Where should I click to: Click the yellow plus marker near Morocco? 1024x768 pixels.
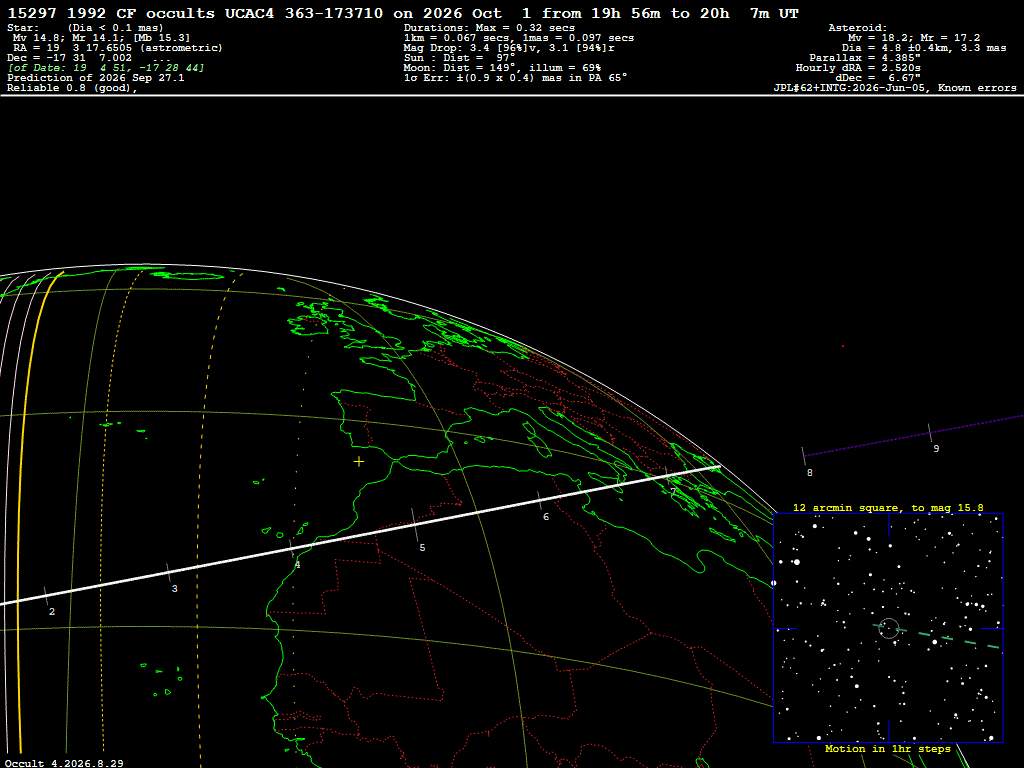[359, 462]
